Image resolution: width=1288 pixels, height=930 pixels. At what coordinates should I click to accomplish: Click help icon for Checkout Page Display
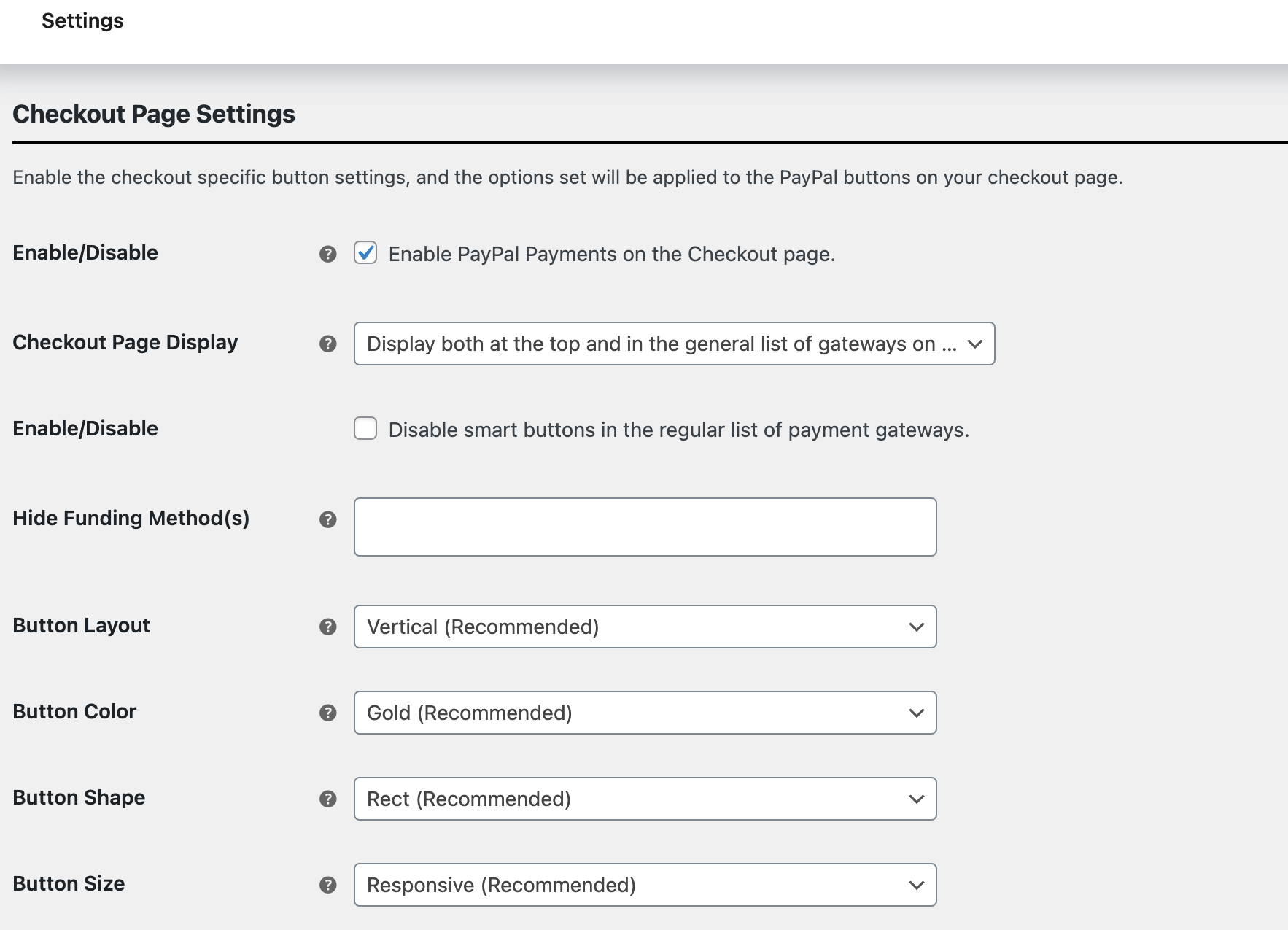(328, 344)
